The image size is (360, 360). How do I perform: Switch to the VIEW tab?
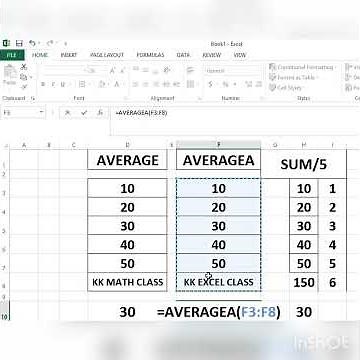point(240,55)
